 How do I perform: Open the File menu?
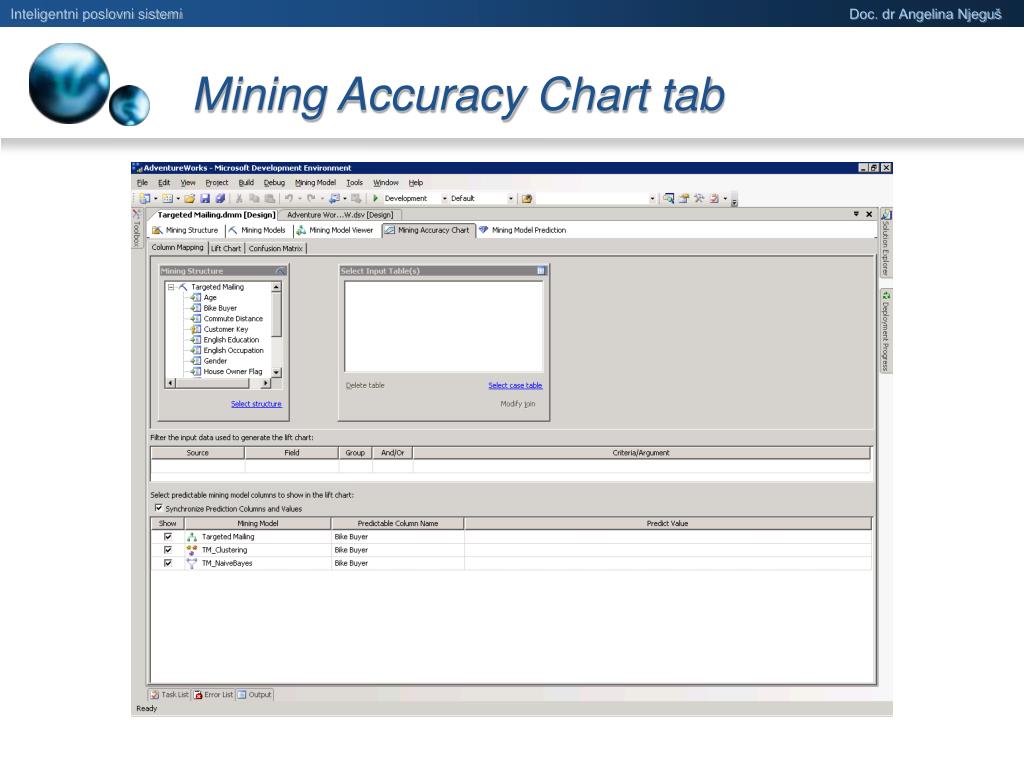[x=142, y=183]
